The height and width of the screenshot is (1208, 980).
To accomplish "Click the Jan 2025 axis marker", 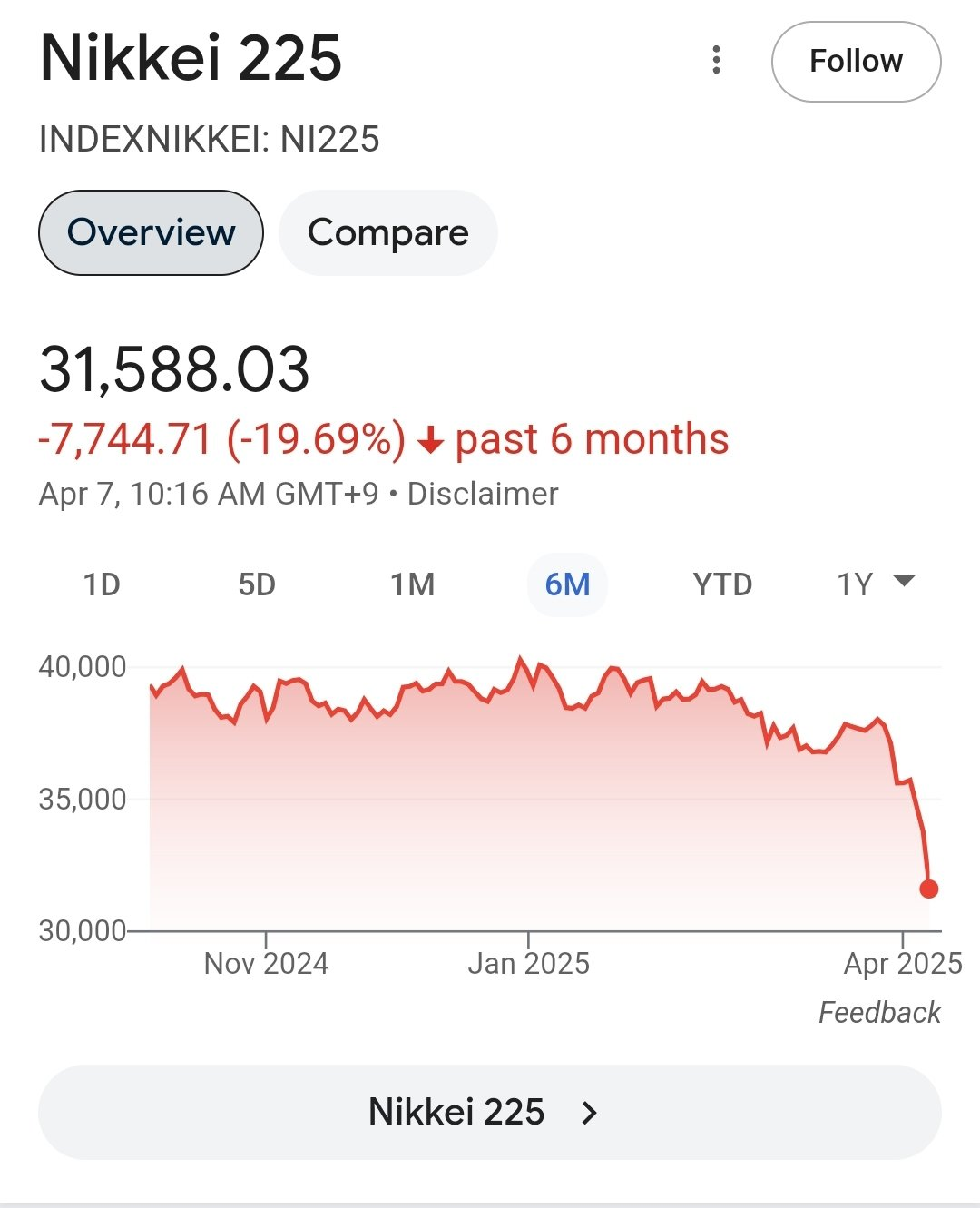I will point(528,962).
